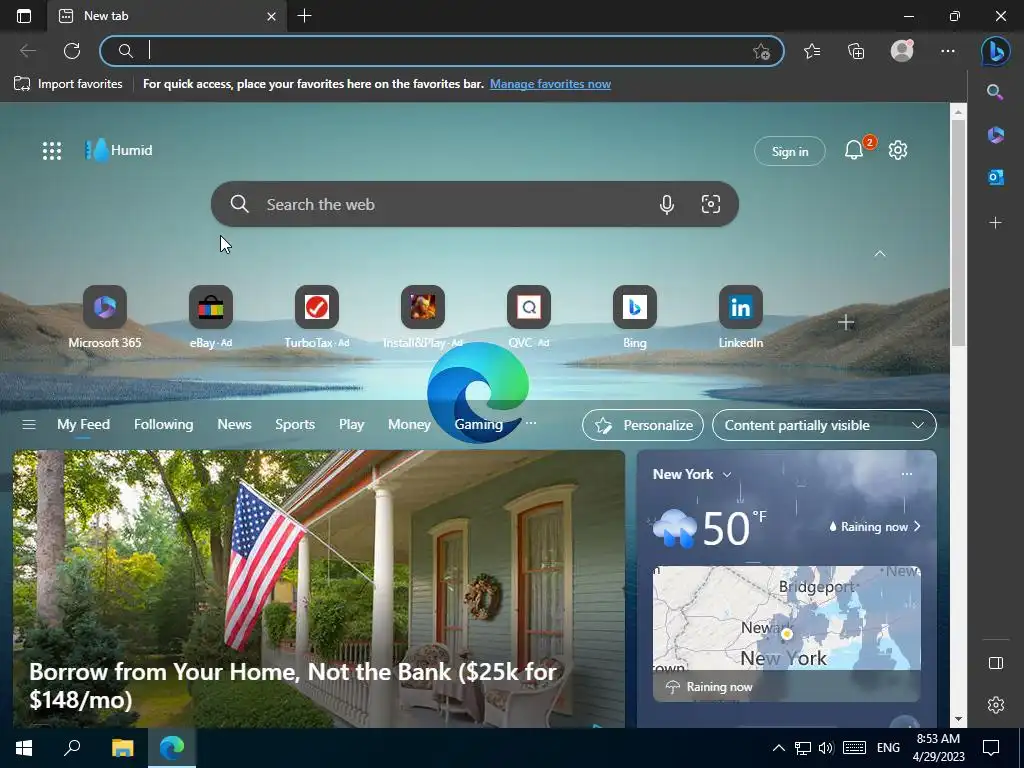
Task: Click the Personalize button
Action: (643, 425)
